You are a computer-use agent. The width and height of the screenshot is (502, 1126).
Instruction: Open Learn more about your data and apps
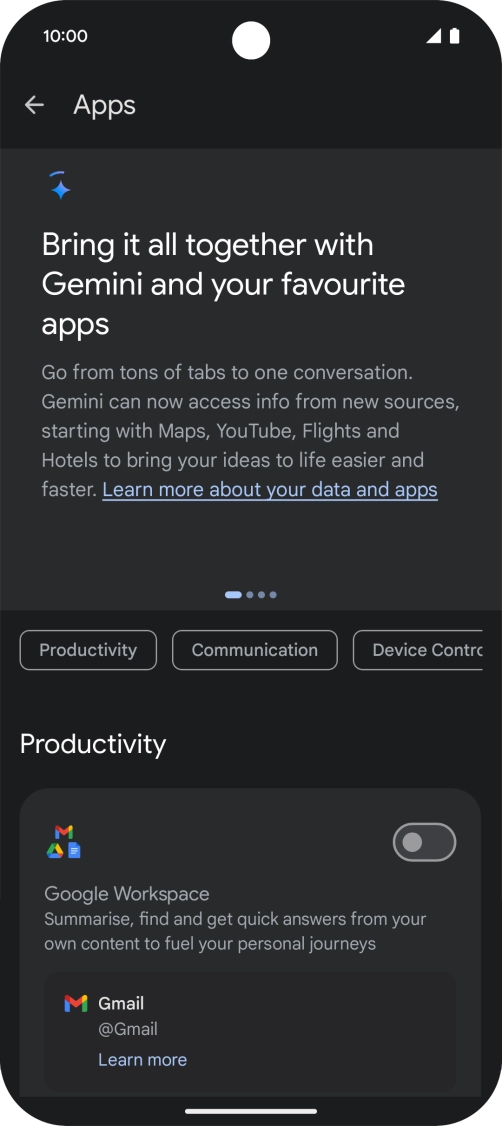pos(270,490)
